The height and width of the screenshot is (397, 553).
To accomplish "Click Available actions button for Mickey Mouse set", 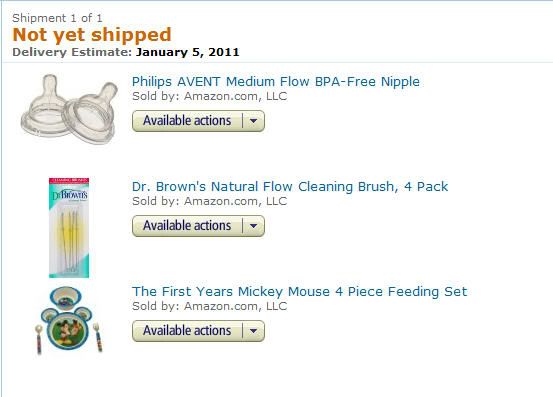I will tap(187, 331).
